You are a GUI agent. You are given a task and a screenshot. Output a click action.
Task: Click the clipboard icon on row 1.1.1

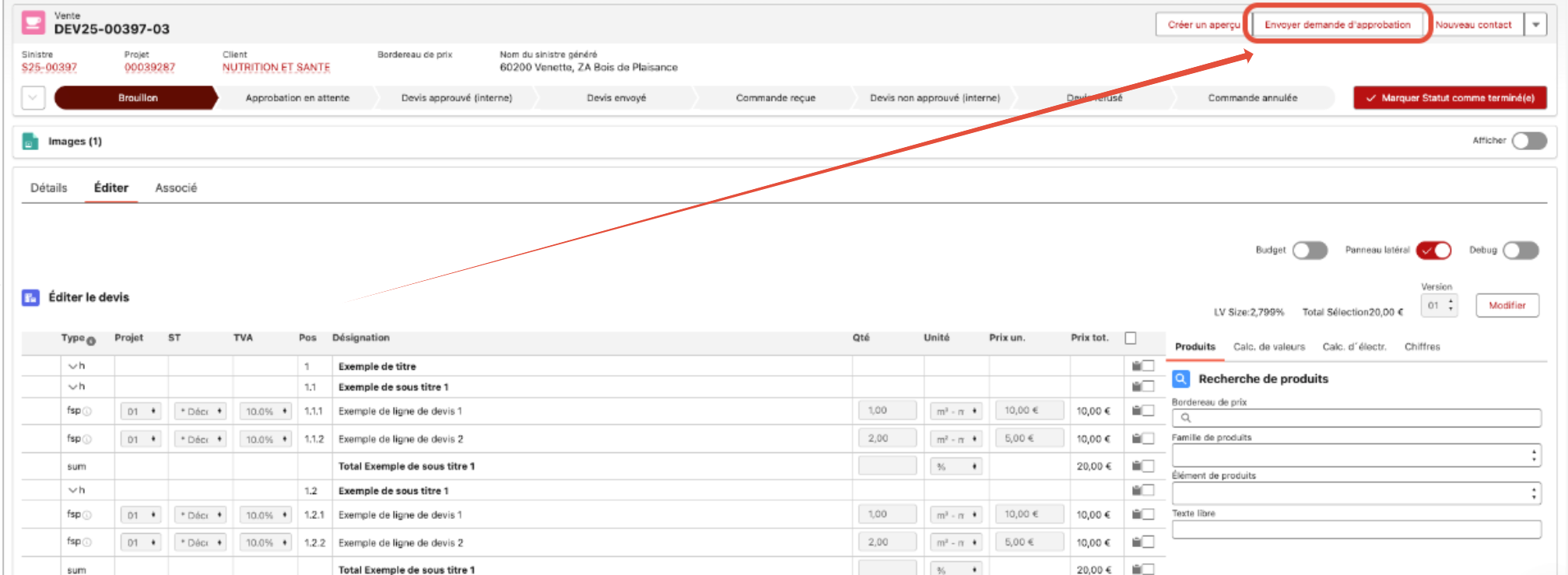1137,411
